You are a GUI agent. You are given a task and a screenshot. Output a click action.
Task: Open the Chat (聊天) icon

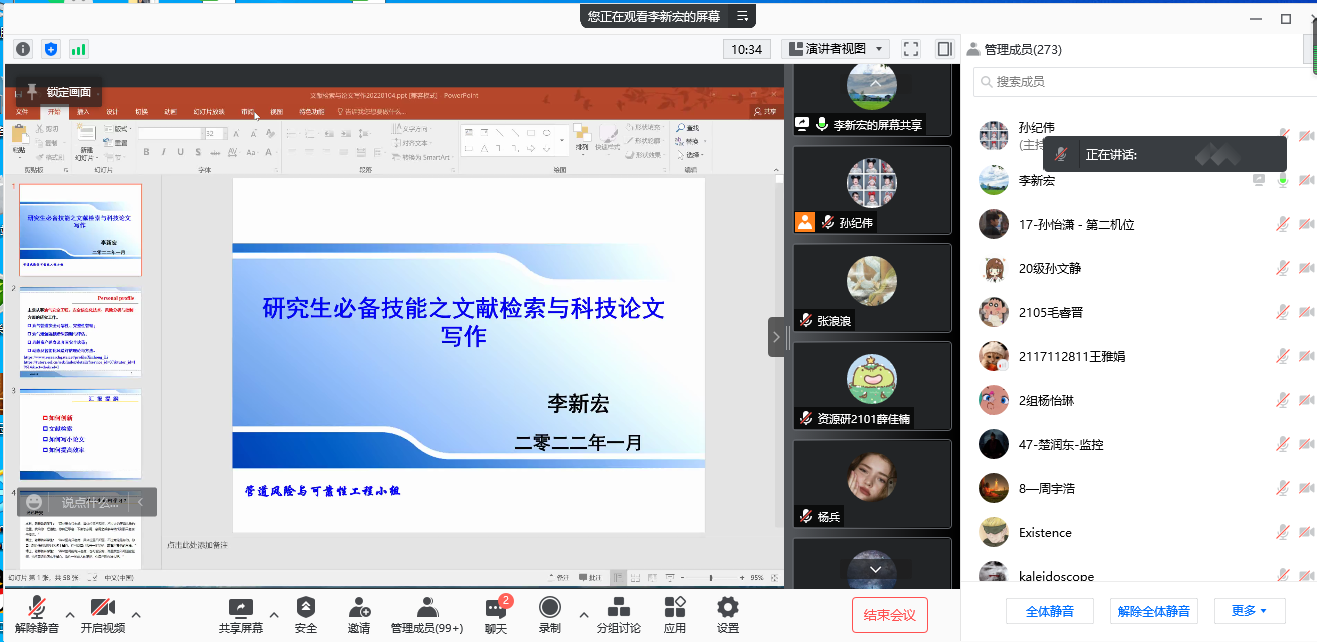(x=496, y=615)
